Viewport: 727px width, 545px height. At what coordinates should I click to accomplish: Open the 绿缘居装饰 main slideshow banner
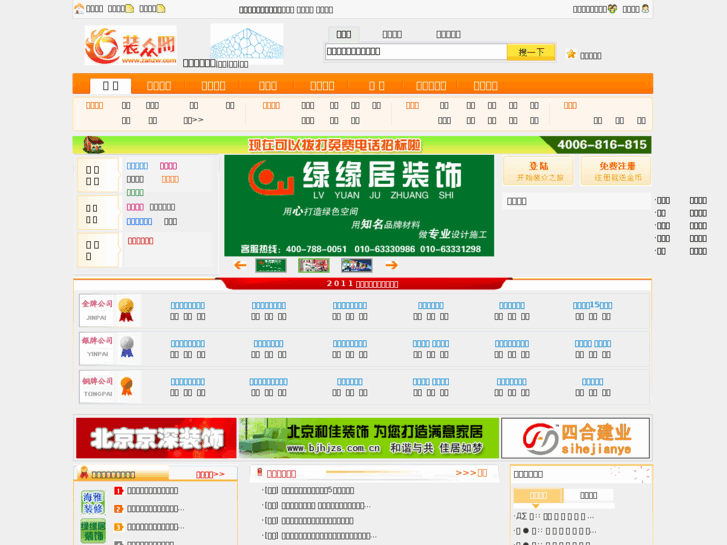click(x=359, y=205)
